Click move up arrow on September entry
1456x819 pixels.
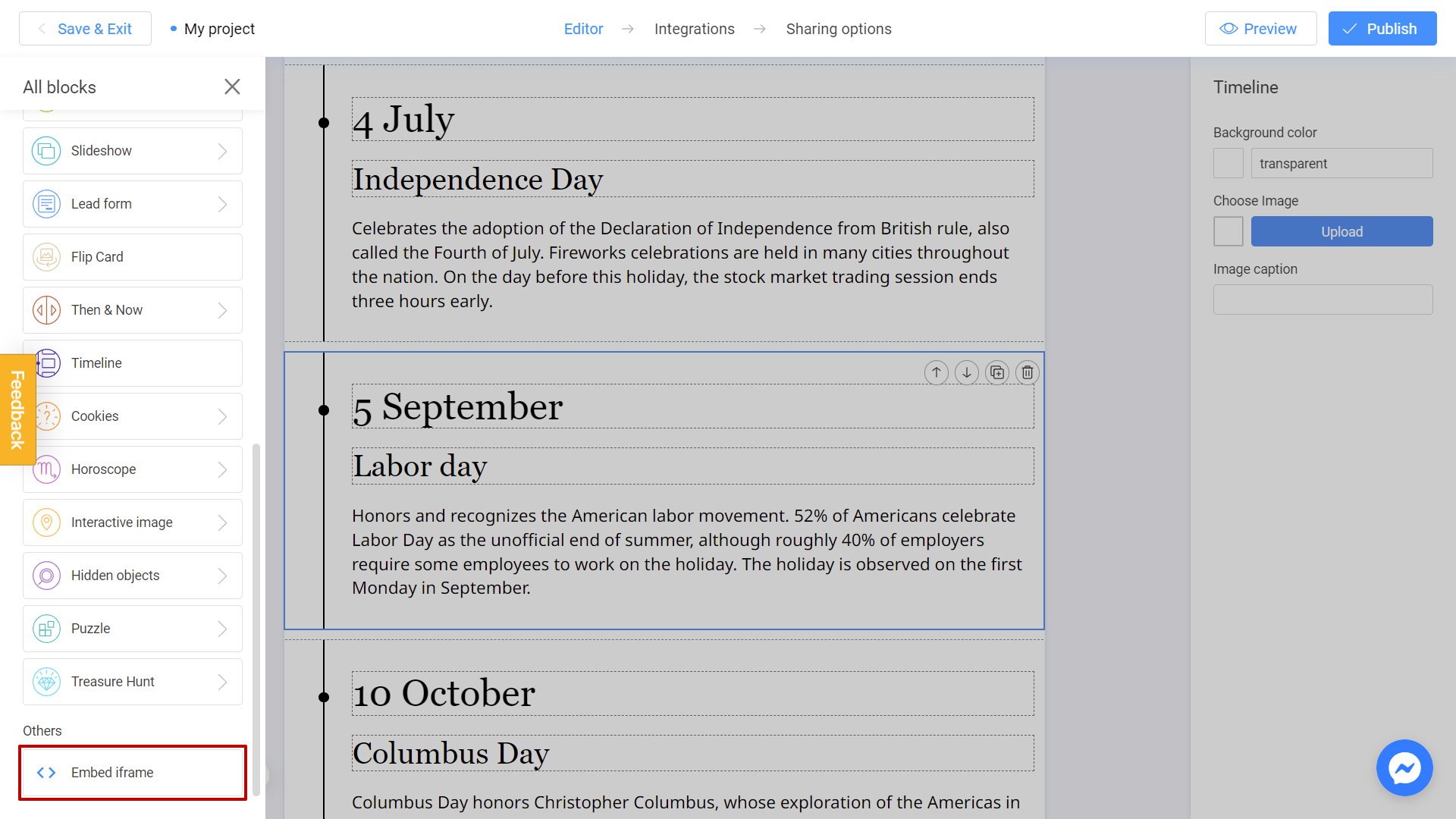(x=936, y=372)
